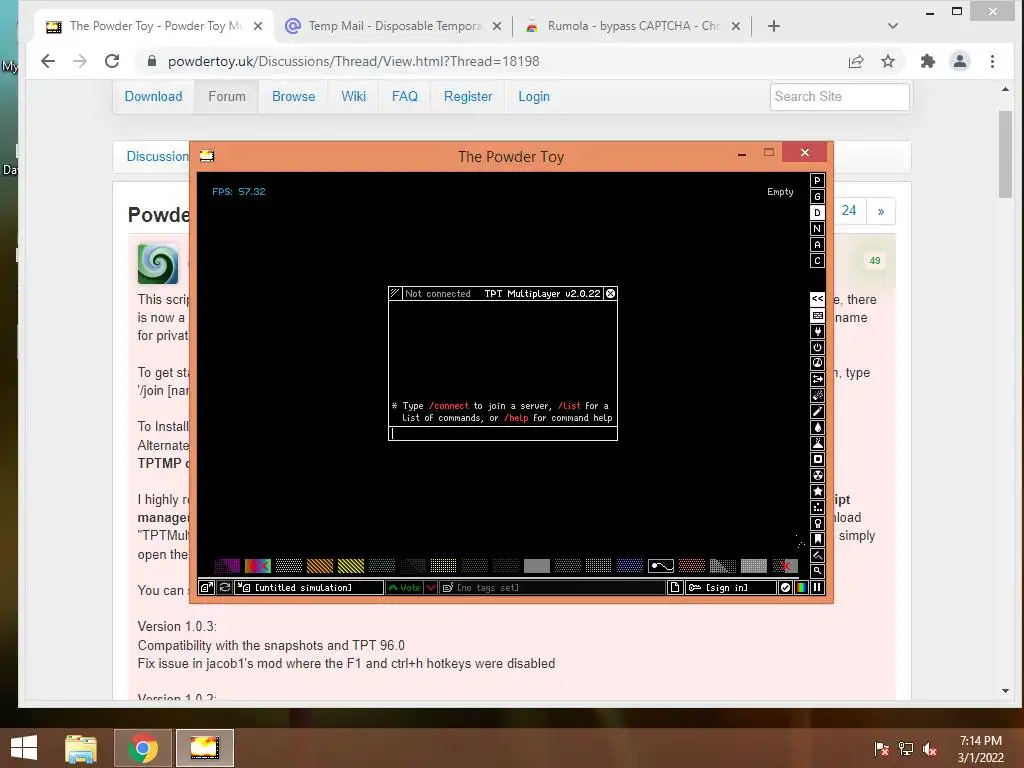Click the multiplayer chat input field
The width and height of the screenshot is (1024, 768).
coord(503,434)
